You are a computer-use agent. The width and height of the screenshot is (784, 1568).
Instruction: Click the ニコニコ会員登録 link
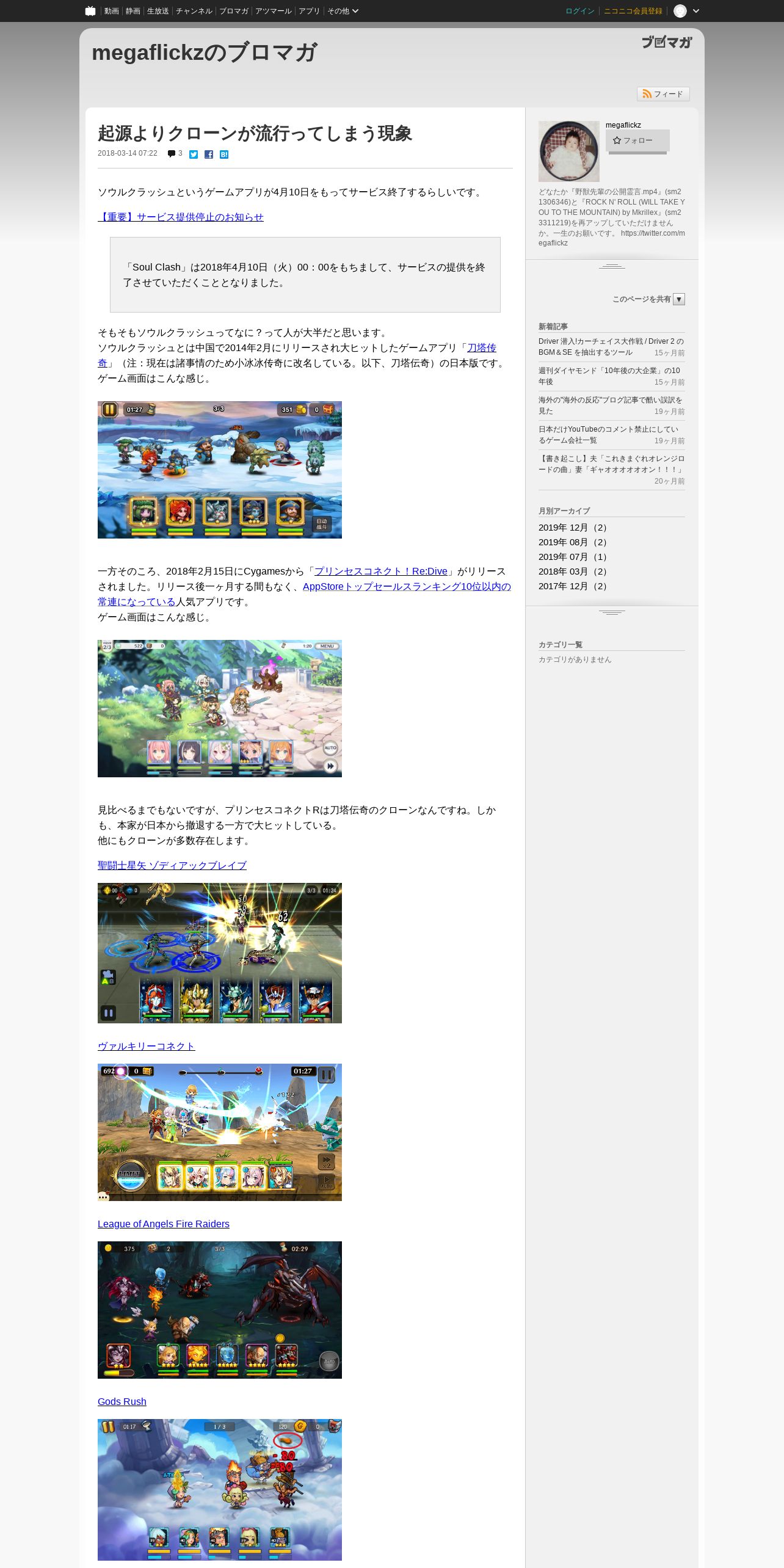click(633, 11)
